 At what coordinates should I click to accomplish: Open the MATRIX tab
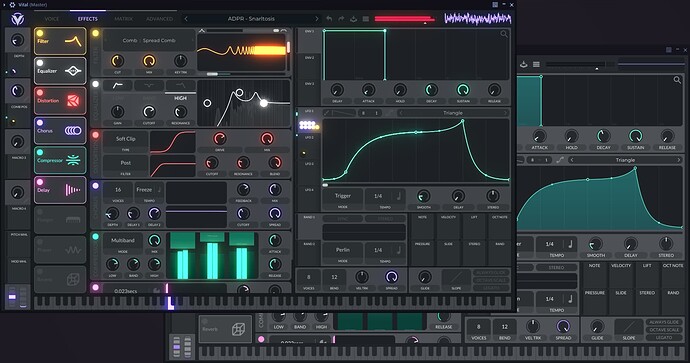tap(123, 19)
